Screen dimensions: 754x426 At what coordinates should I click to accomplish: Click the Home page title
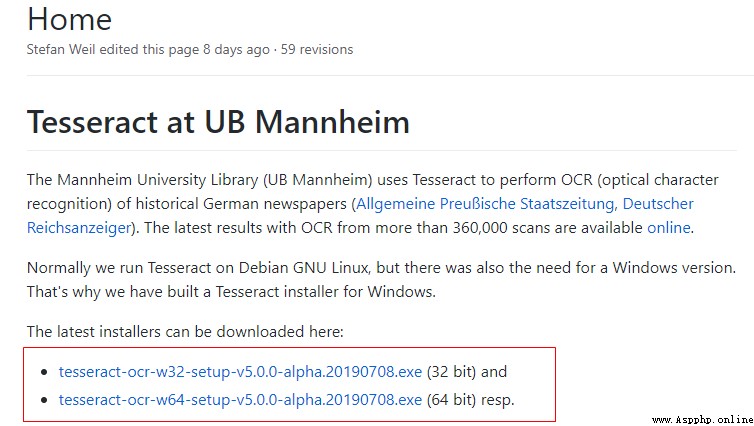pos(70,20)
